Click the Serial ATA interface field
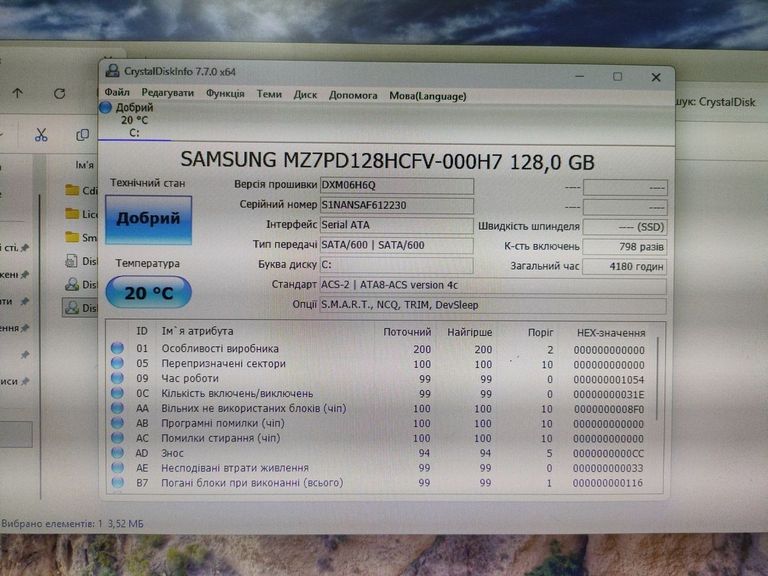The height and width of the screenshot is (576, 768). tap(397, 225)
